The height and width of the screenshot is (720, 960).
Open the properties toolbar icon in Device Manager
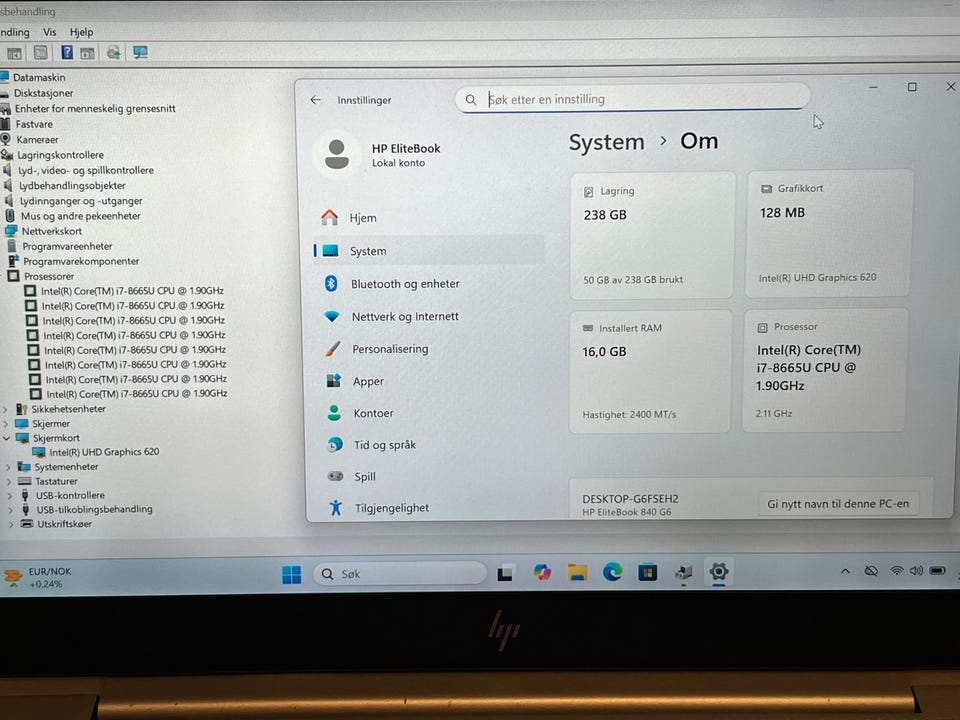point(40,53)
